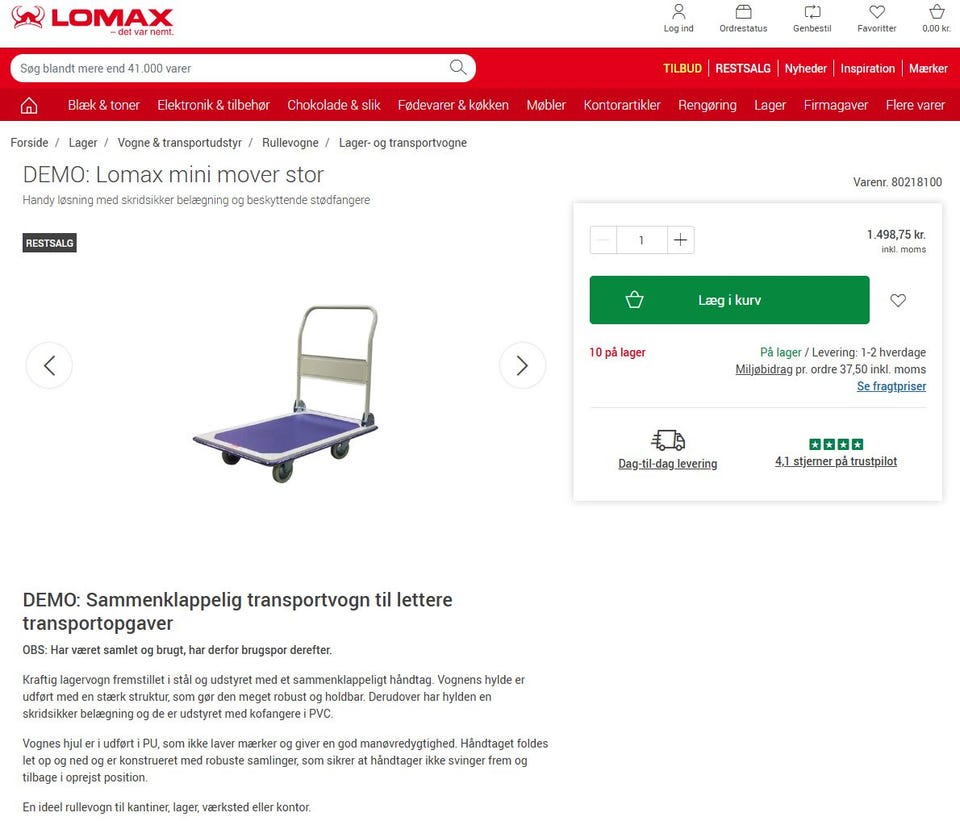This screenshot has width=960, height=825.
Task: Focus the product search field
Action: pyautogui.click(x=233, y=68)
